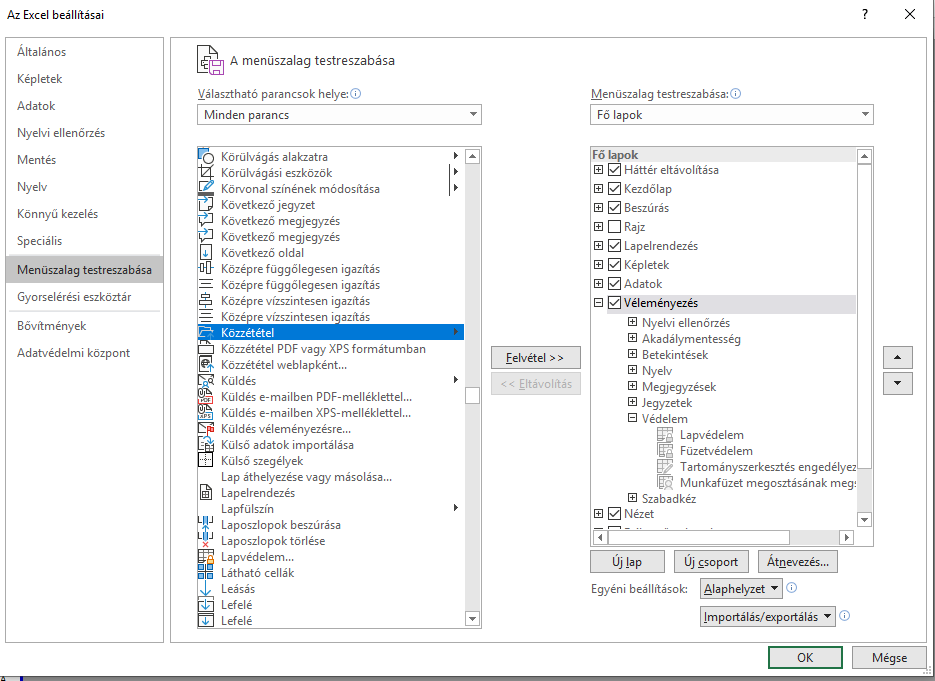935x681 pixels.
Task: Click the Átnevezés... button
Action: (798, 562)
